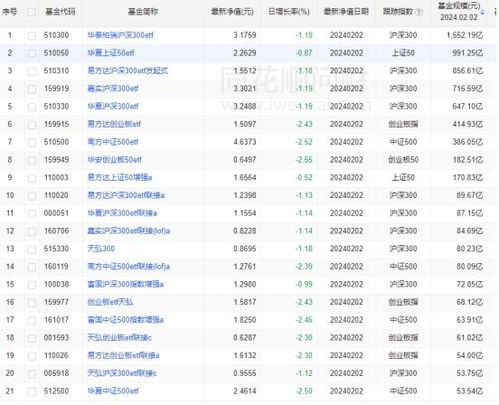Click the fund size 170.83亿 cell
Image resolution: width=499 pixels, height=405 pixels.
[467, 178]
